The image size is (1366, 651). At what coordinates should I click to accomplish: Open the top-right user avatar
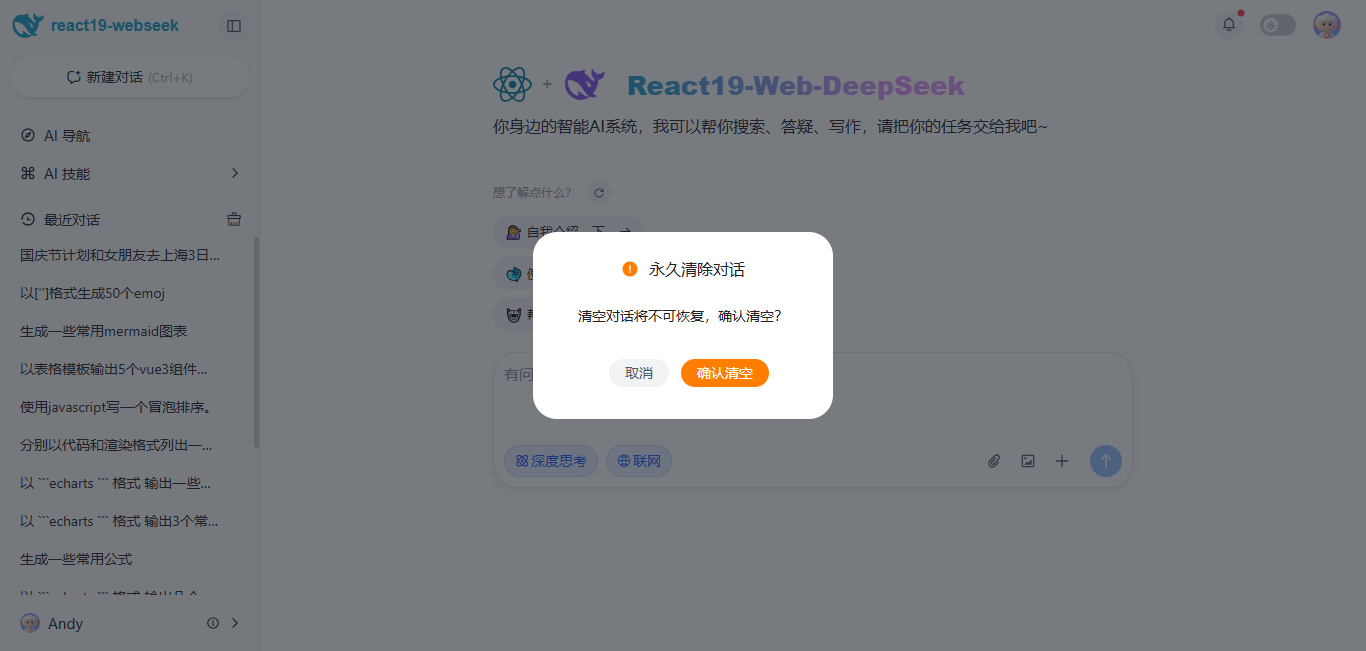pyautogui.click(x=1327, y=25)
